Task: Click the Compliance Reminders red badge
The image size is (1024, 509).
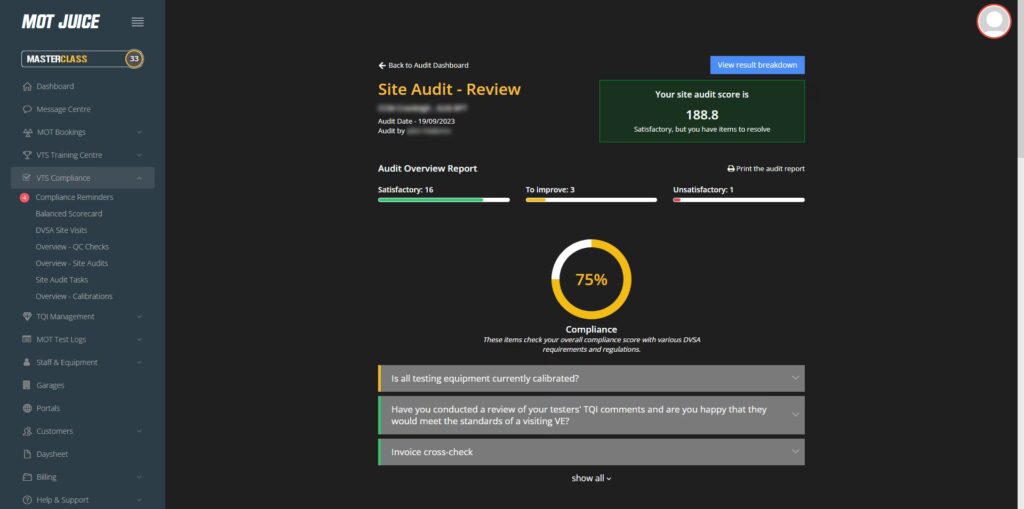Action: click(x=25, y=197)
